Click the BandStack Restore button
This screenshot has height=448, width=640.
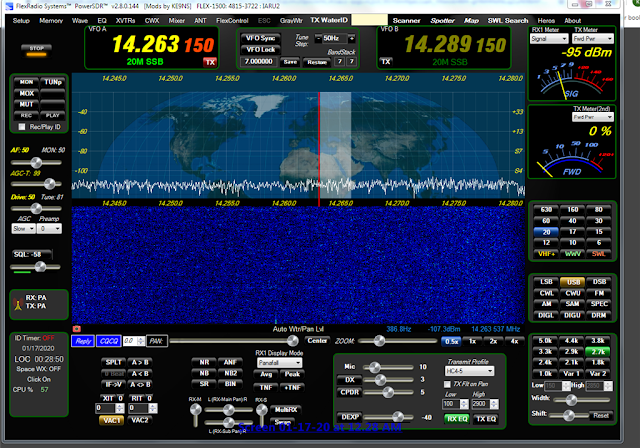coord(317,62)
